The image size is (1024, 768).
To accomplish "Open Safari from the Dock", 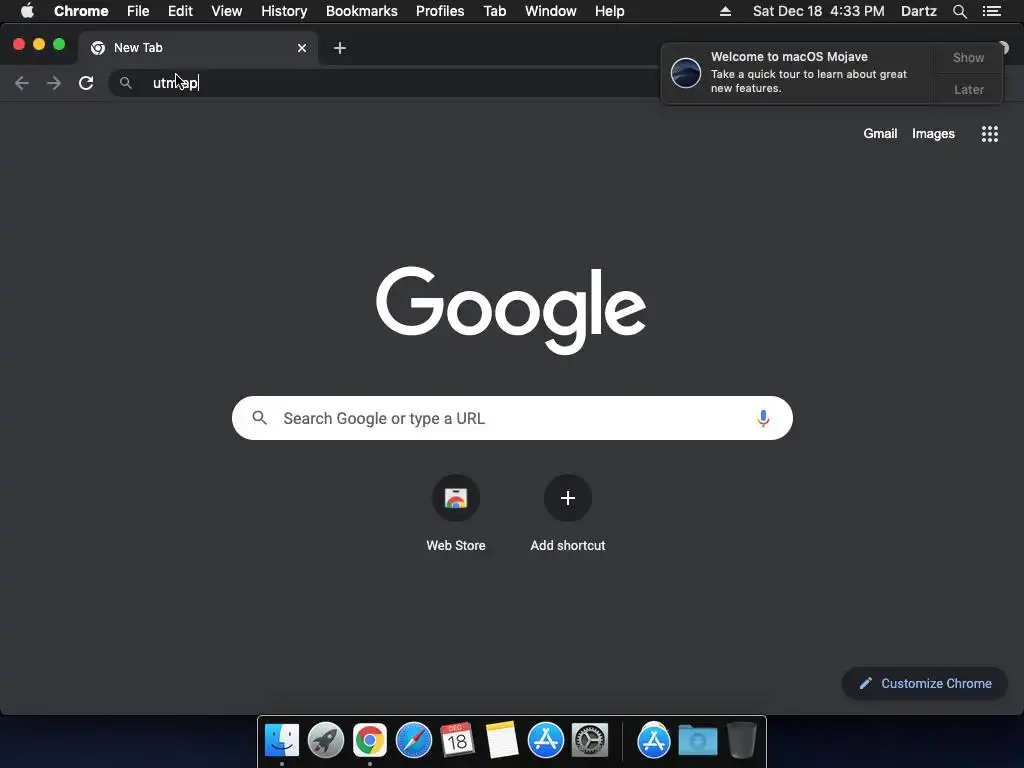I will (413, 741).
